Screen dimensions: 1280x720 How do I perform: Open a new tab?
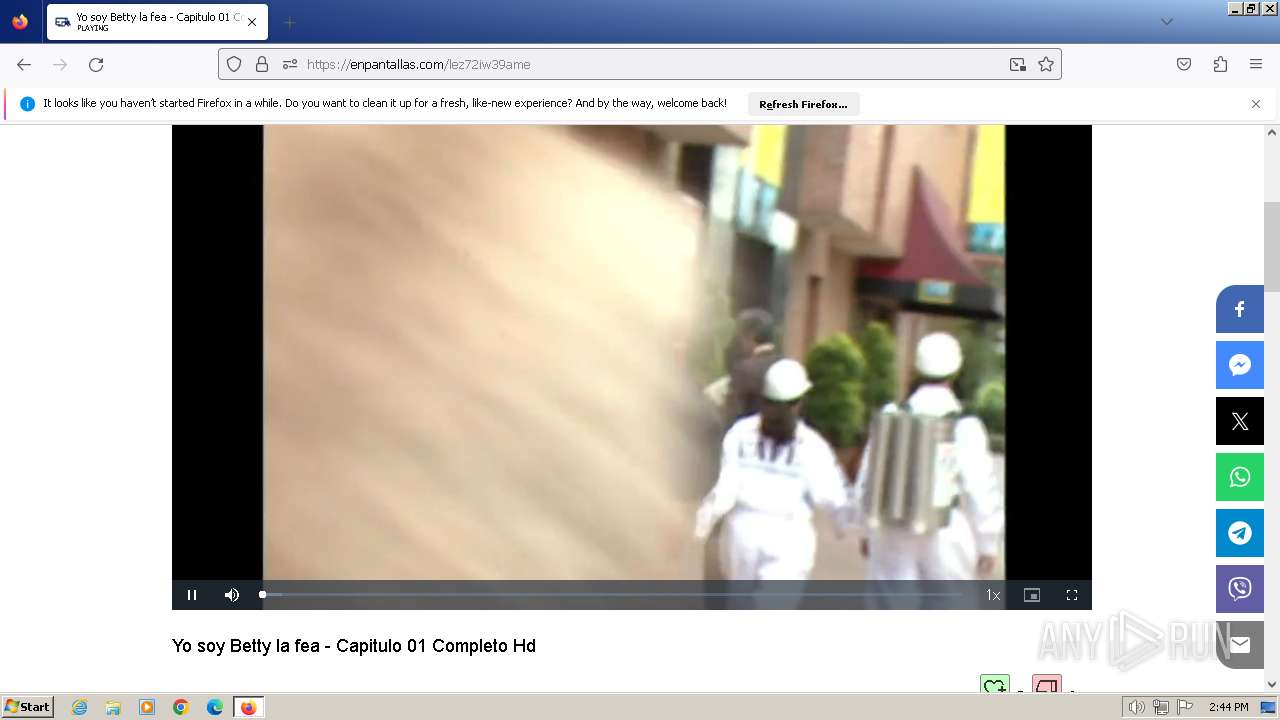[x=289, y=22]
